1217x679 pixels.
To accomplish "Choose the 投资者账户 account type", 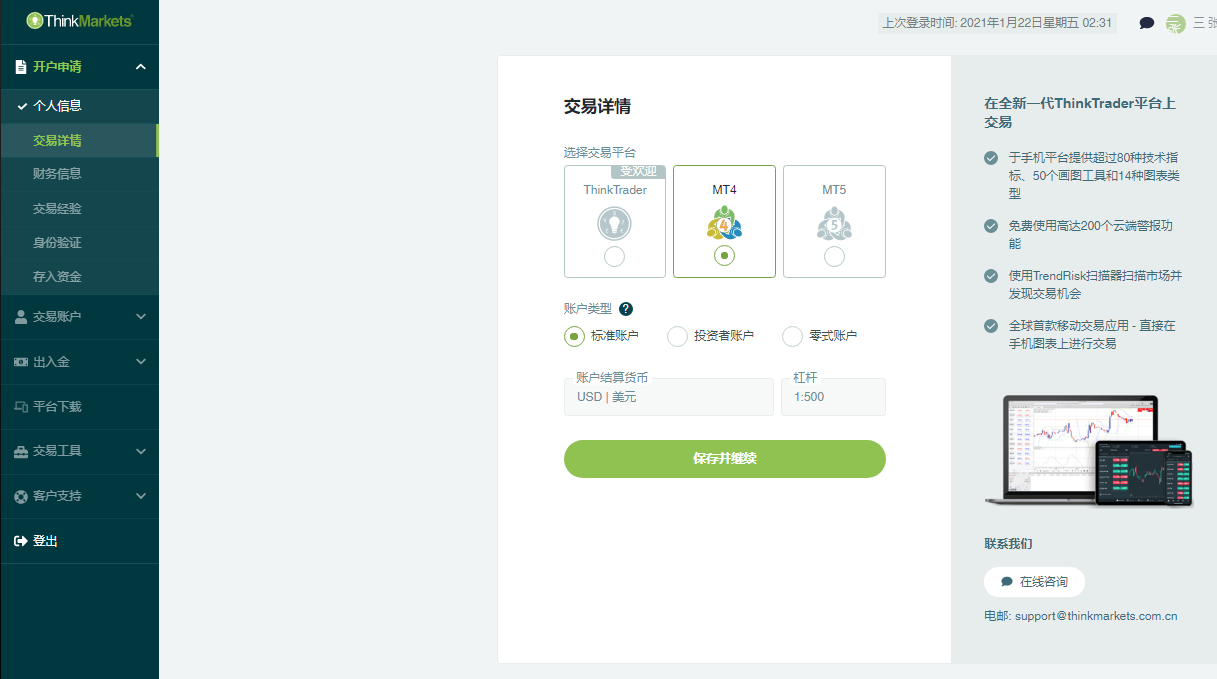I will [x=677, y=336].
